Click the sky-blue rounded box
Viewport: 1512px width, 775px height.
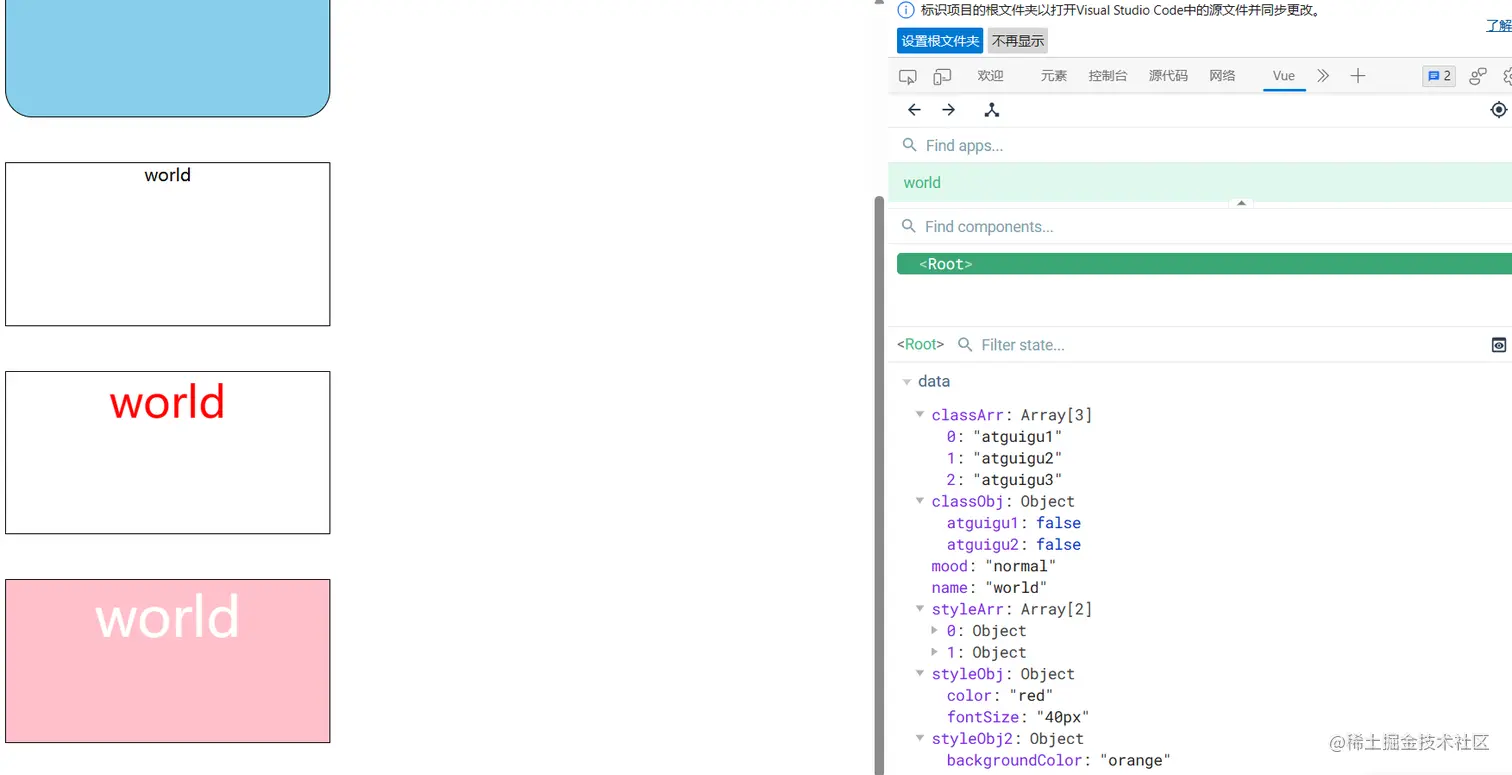[x=168, y=58]
